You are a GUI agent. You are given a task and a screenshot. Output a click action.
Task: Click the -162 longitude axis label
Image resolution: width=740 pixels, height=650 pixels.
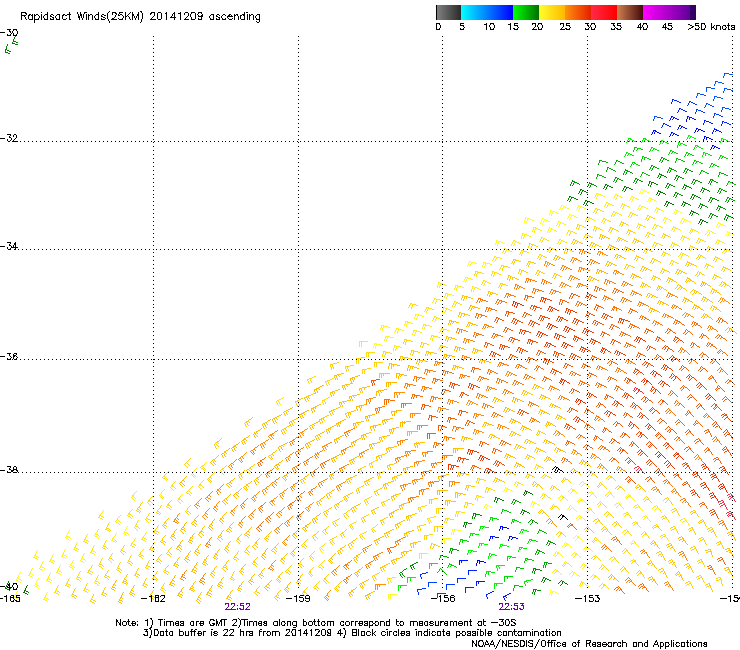click(153, 599)
